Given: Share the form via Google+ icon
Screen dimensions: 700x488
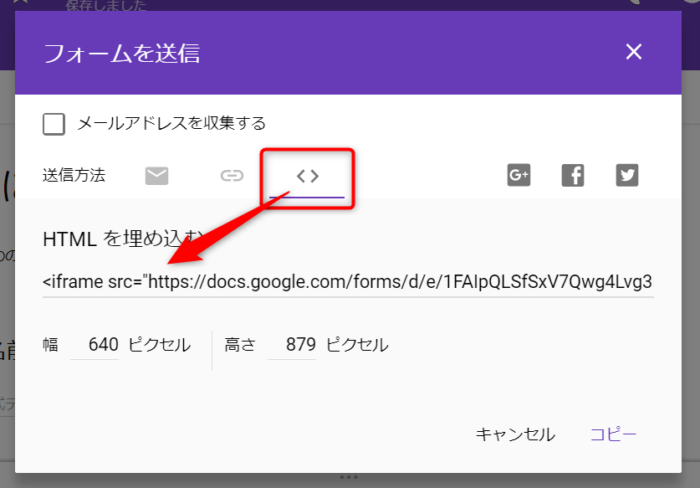Looking at the screenshot, I should point(518,176).
